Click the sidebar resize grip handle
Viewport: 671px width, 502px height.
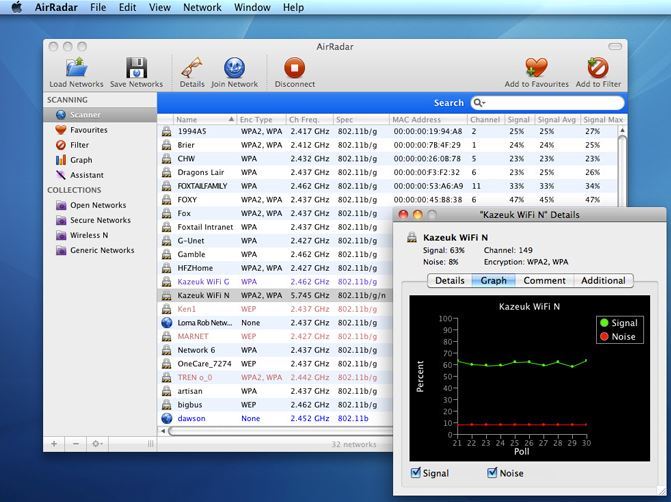point(151,444)
